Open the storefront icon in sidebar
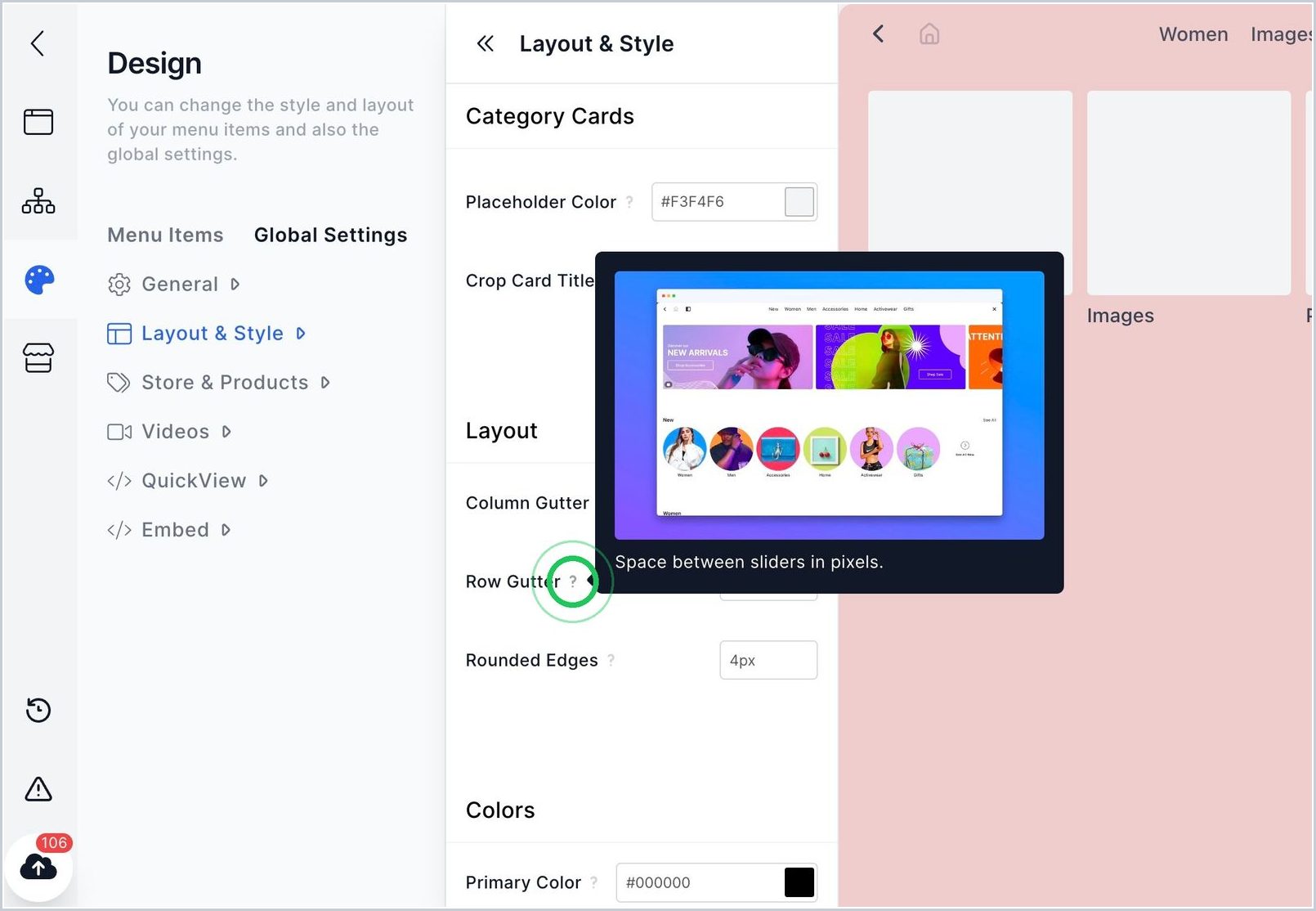The width and height of the screenshot is (1316, 911). [38, 357]
